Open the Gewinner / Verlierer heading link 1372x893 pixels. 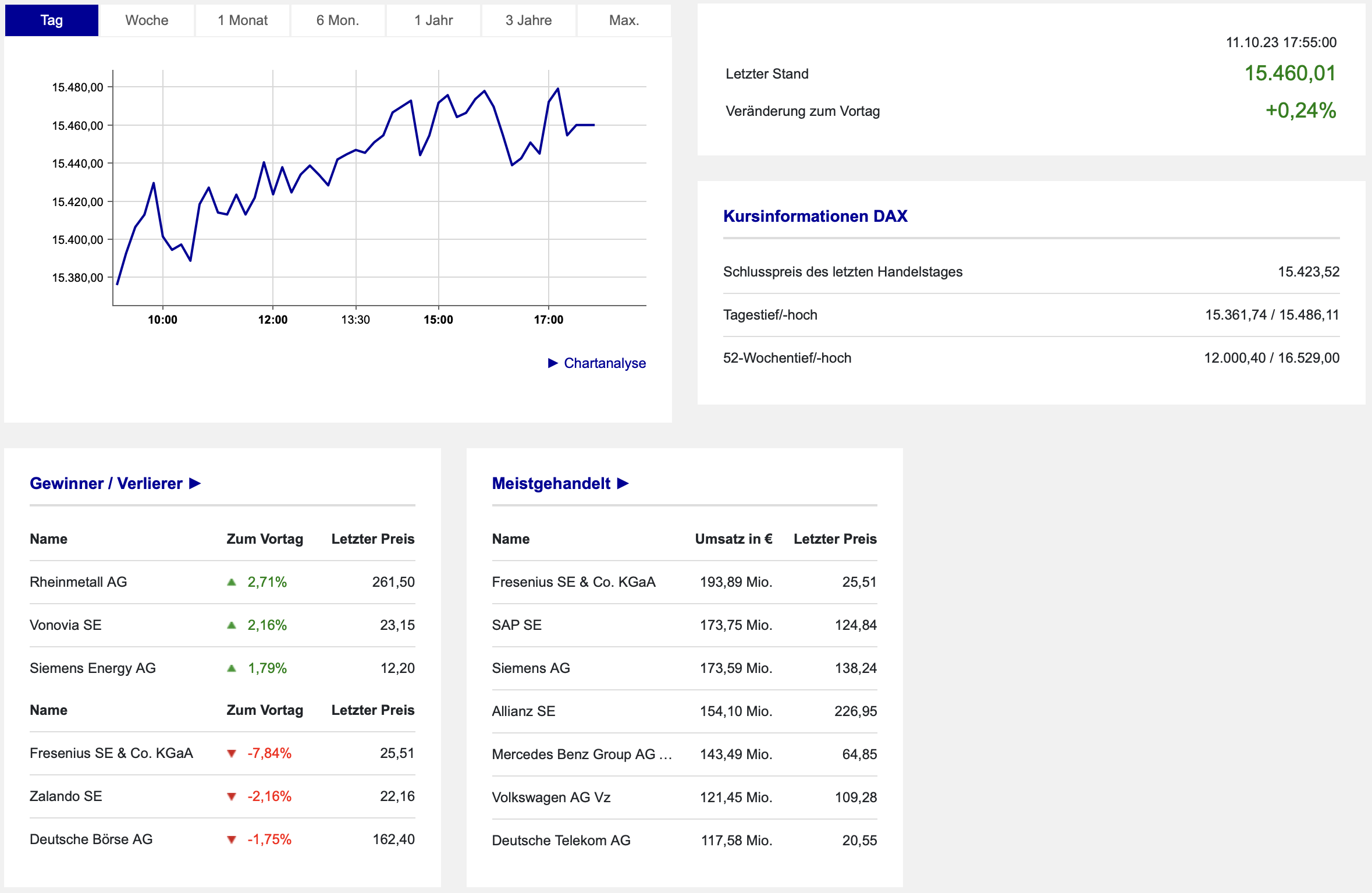106,484
